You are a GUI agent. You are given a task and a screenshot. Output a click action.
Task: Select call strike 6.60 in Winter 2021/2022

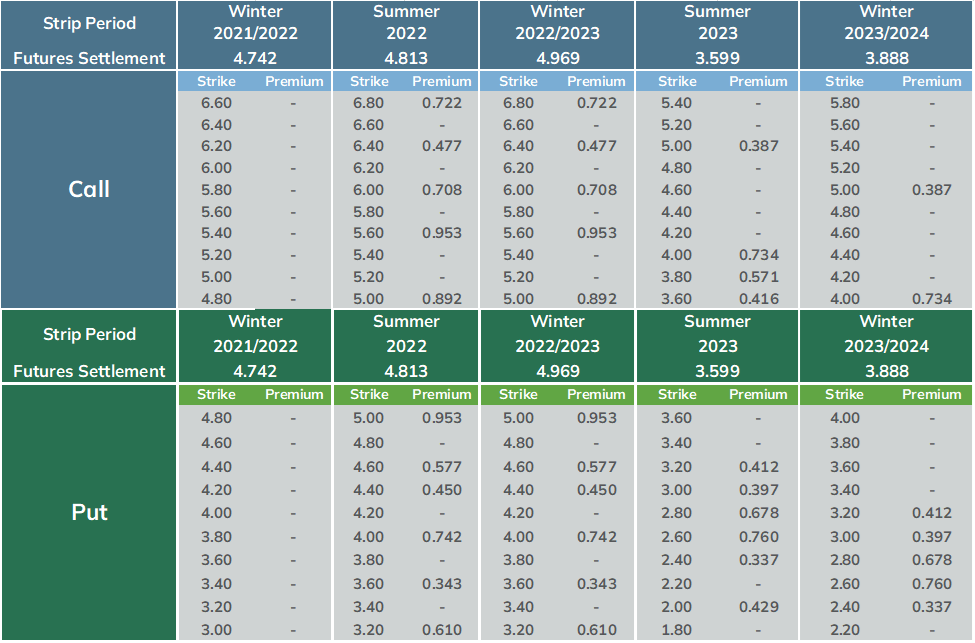click(216, 103)
